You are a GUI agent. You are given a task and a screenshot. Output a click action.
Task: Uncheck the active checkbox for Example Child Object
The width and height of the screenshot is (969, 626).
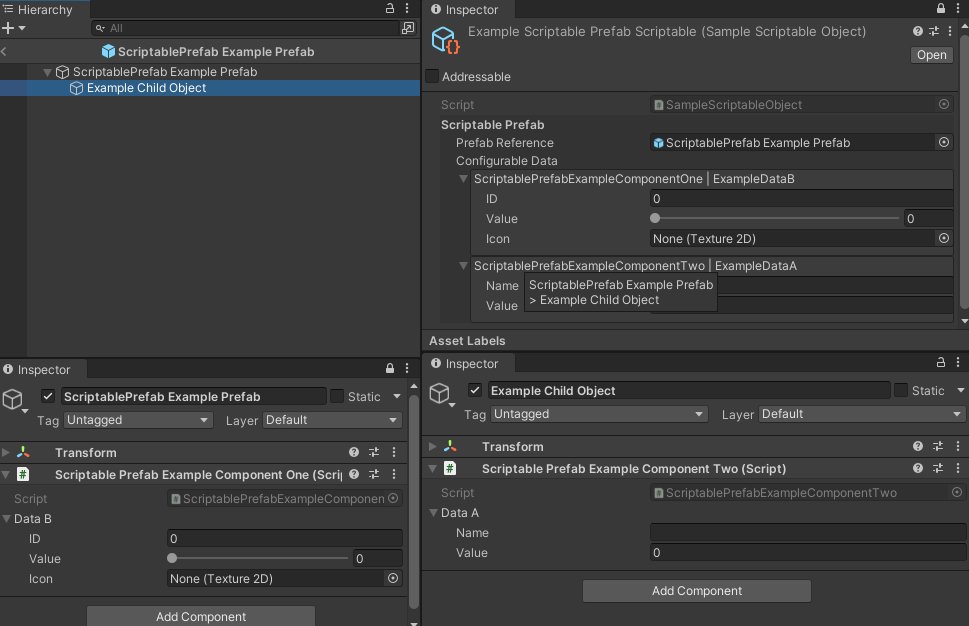(475, 390)
